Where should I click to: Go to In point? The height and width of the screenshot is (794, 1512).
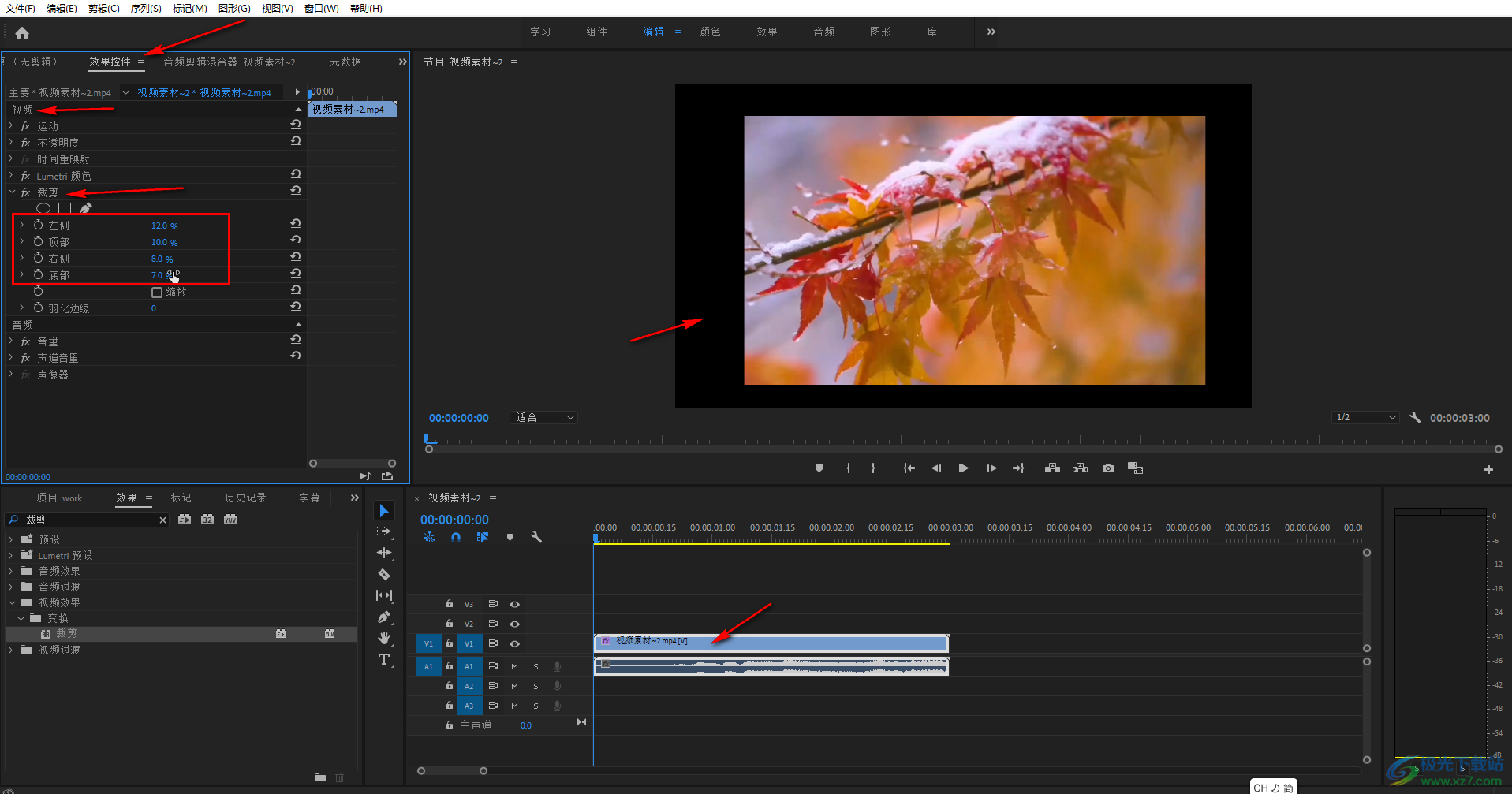[x=909, y=468]
